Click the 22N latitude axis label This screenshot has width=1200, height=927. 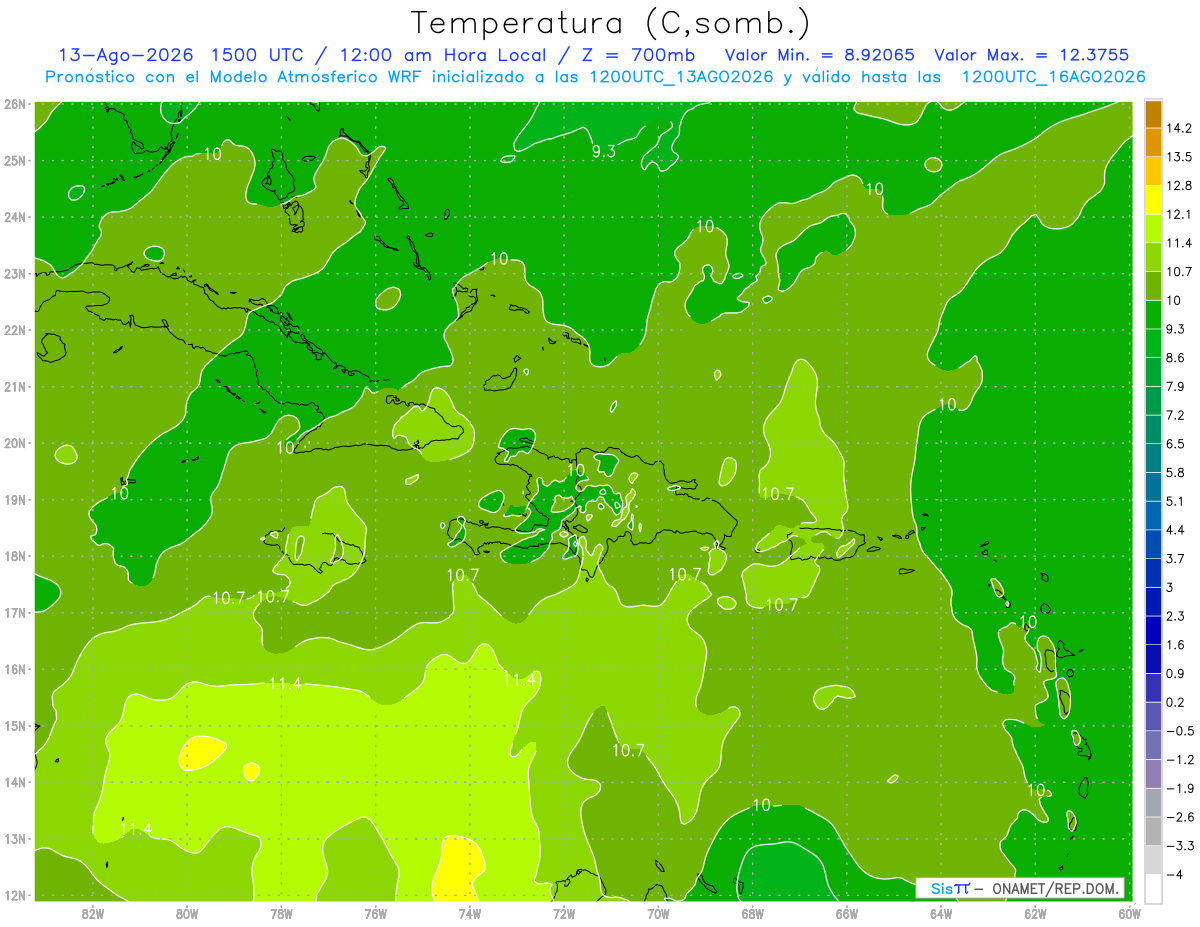14,330
